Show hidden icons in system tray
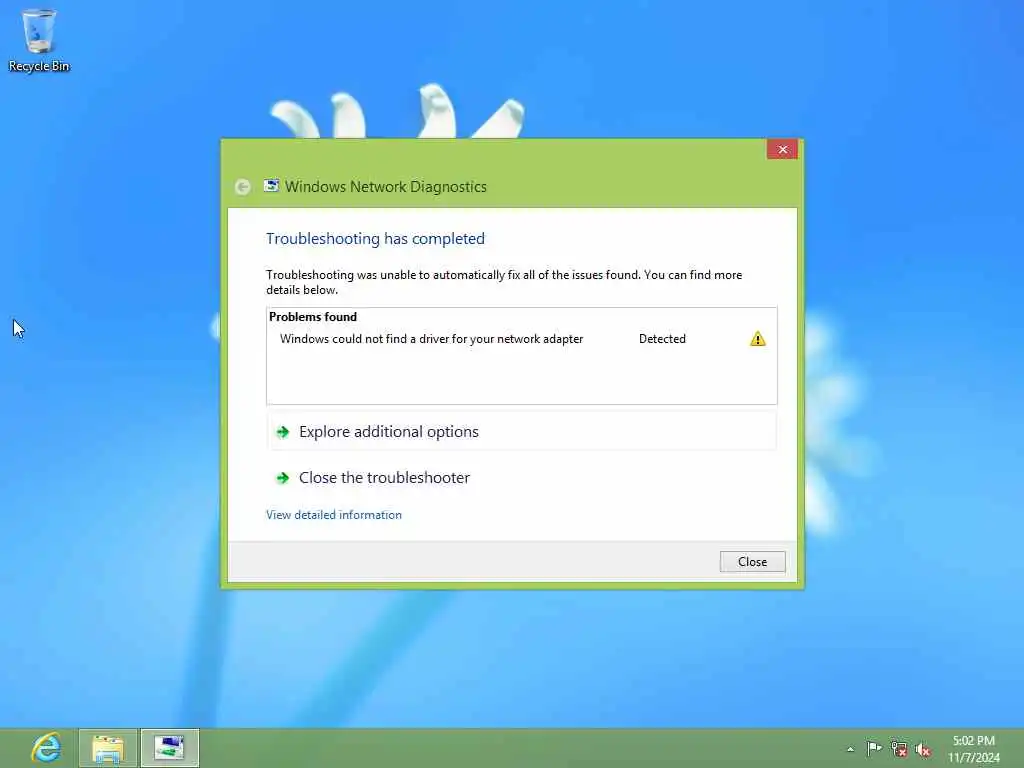 [850, 749]
